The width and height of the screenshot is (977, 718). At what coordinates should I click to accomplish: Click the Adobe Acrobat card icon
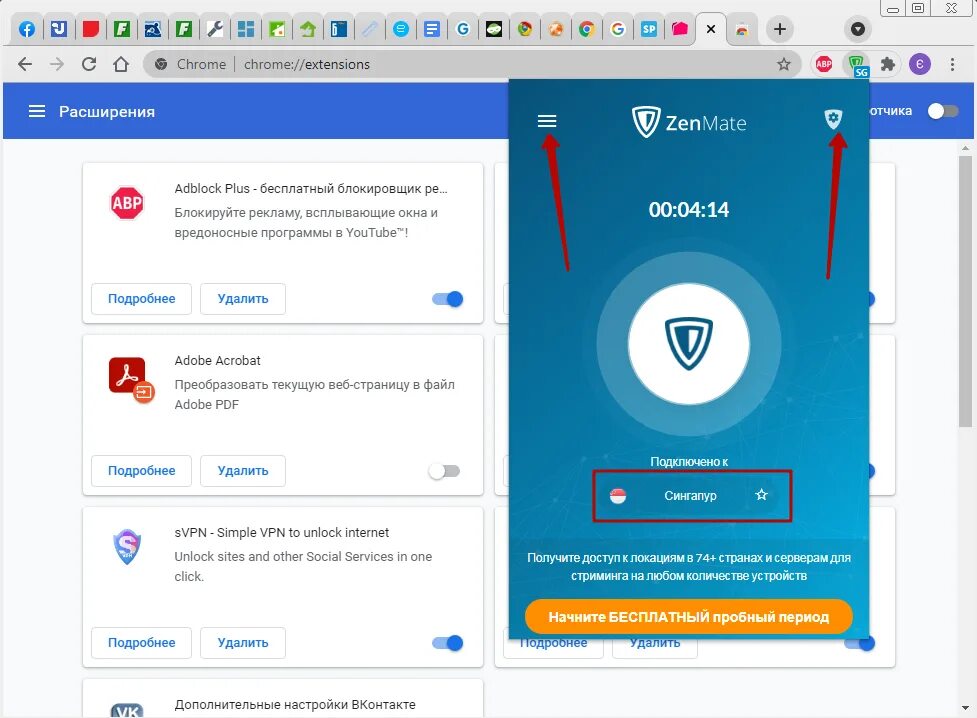click(131, 379)
